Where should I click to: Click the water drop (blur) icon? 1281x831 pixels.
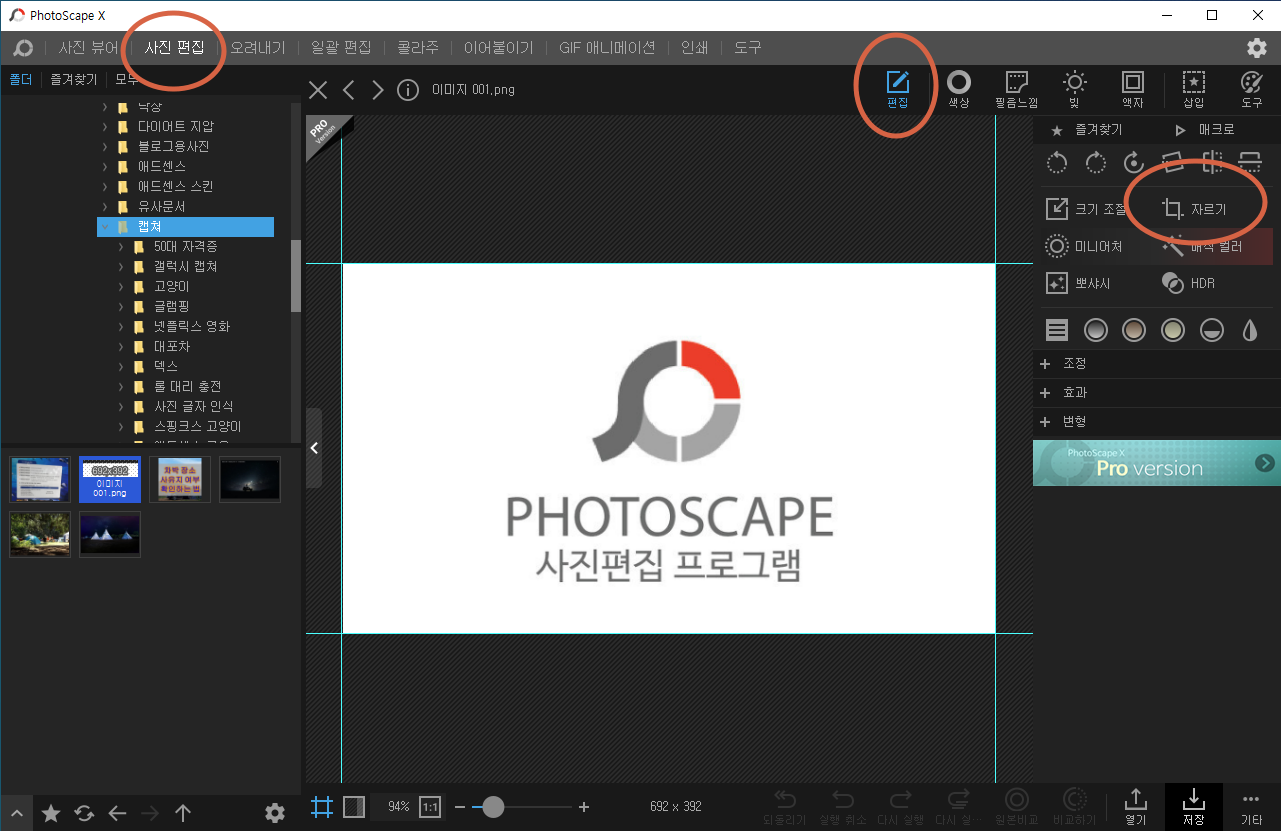coord(1250,330)
